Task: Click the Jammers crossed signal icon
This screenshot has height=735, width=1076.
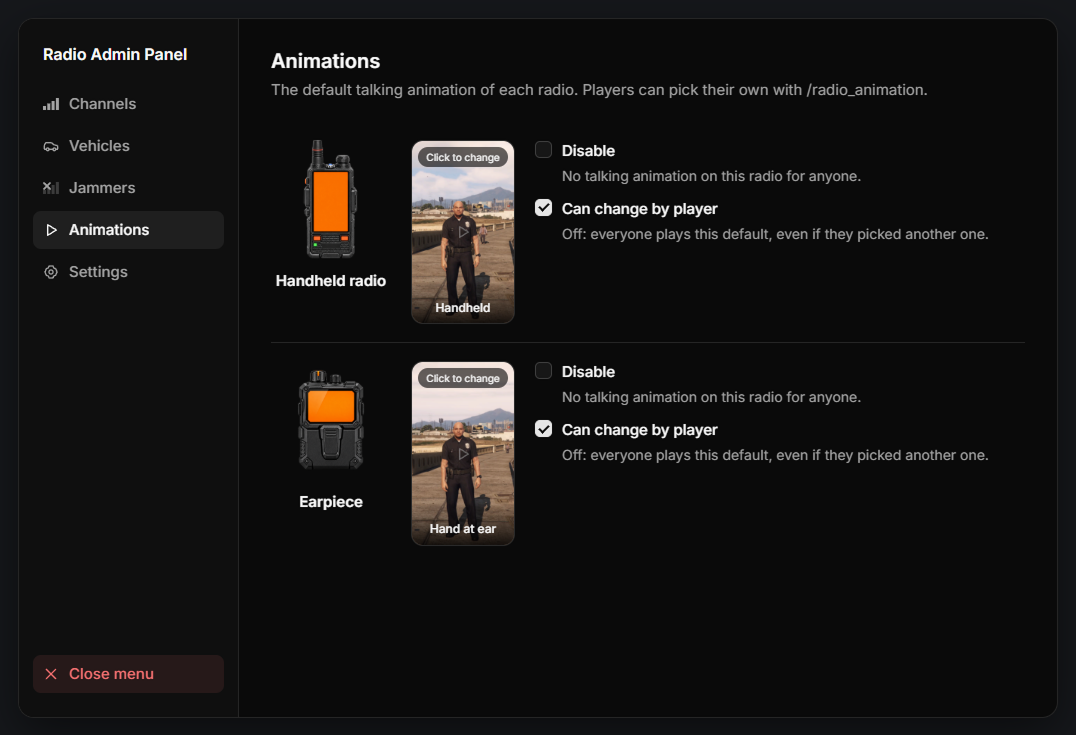Action: click(x=51, y=188)
